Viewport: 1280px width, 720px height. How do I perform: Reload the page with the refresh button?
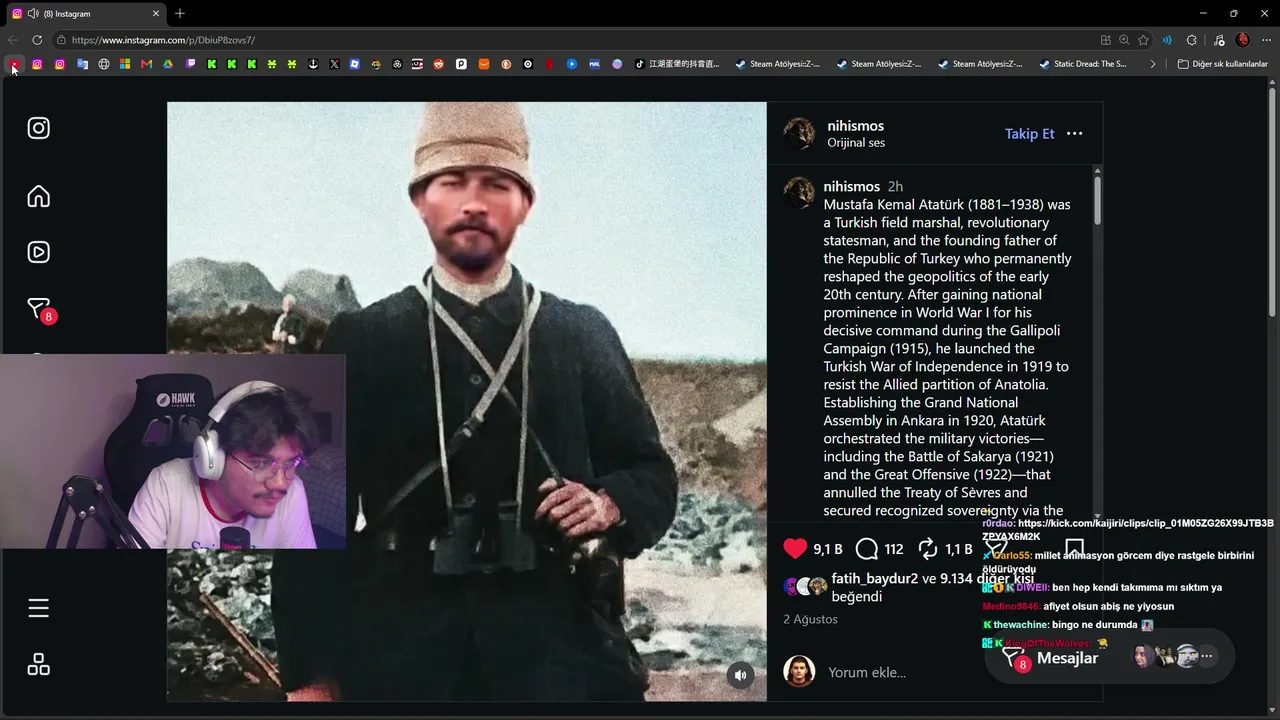37,40
